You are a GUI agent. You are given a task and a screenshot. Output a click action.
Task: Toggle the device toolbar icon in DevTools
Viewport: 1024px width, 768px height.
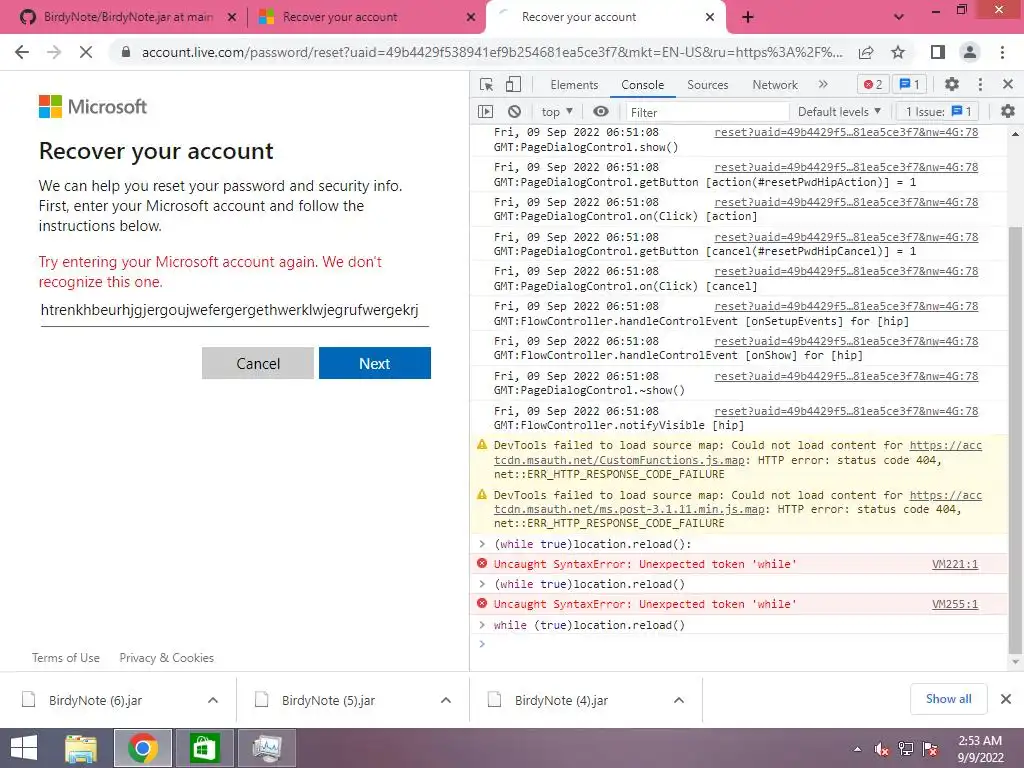[x=513, y=85]
